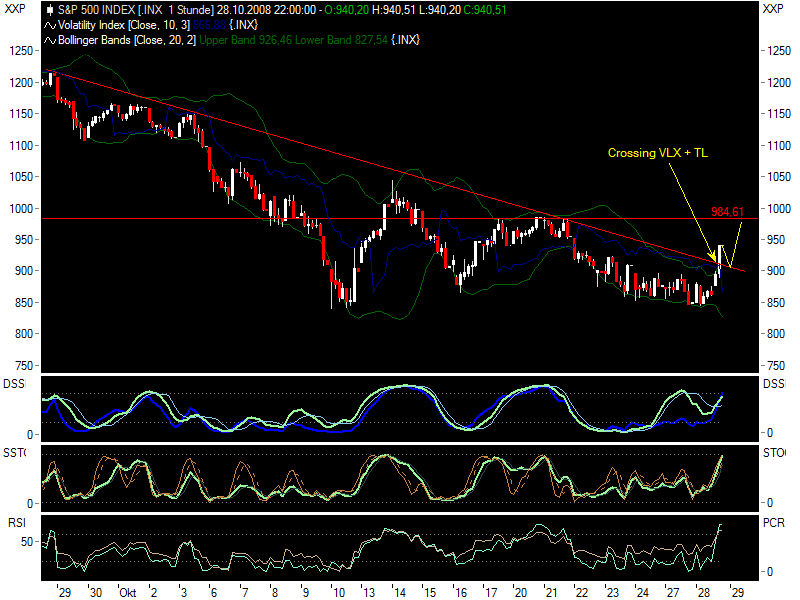This screenshot has height=600, width=800.
Task: Click the line icon before Bollinger Bands
Action: pos(49,40)
